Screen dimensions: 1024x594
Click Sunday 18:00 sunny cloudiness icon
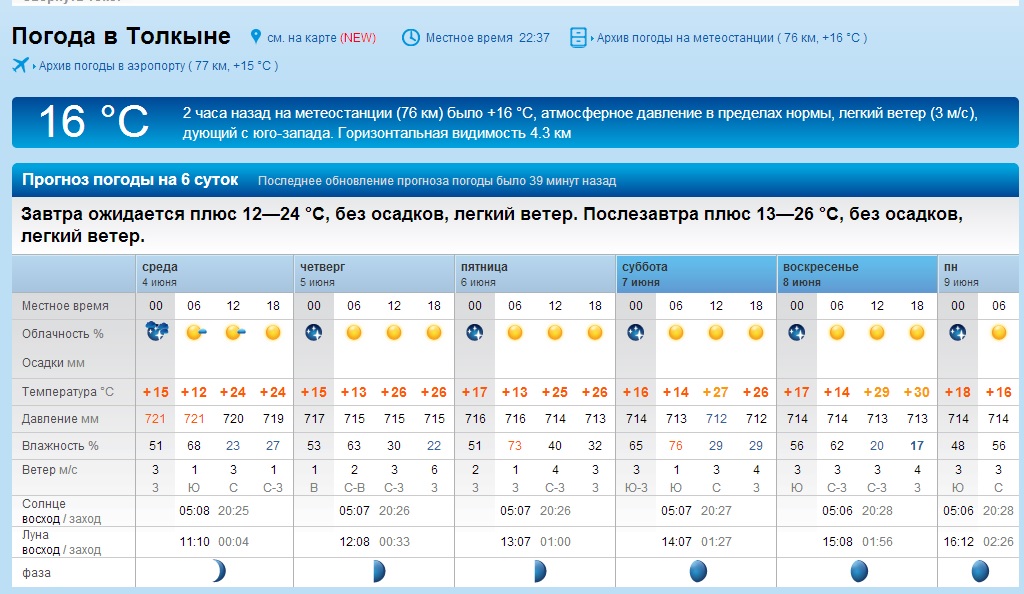coord(918,332)
